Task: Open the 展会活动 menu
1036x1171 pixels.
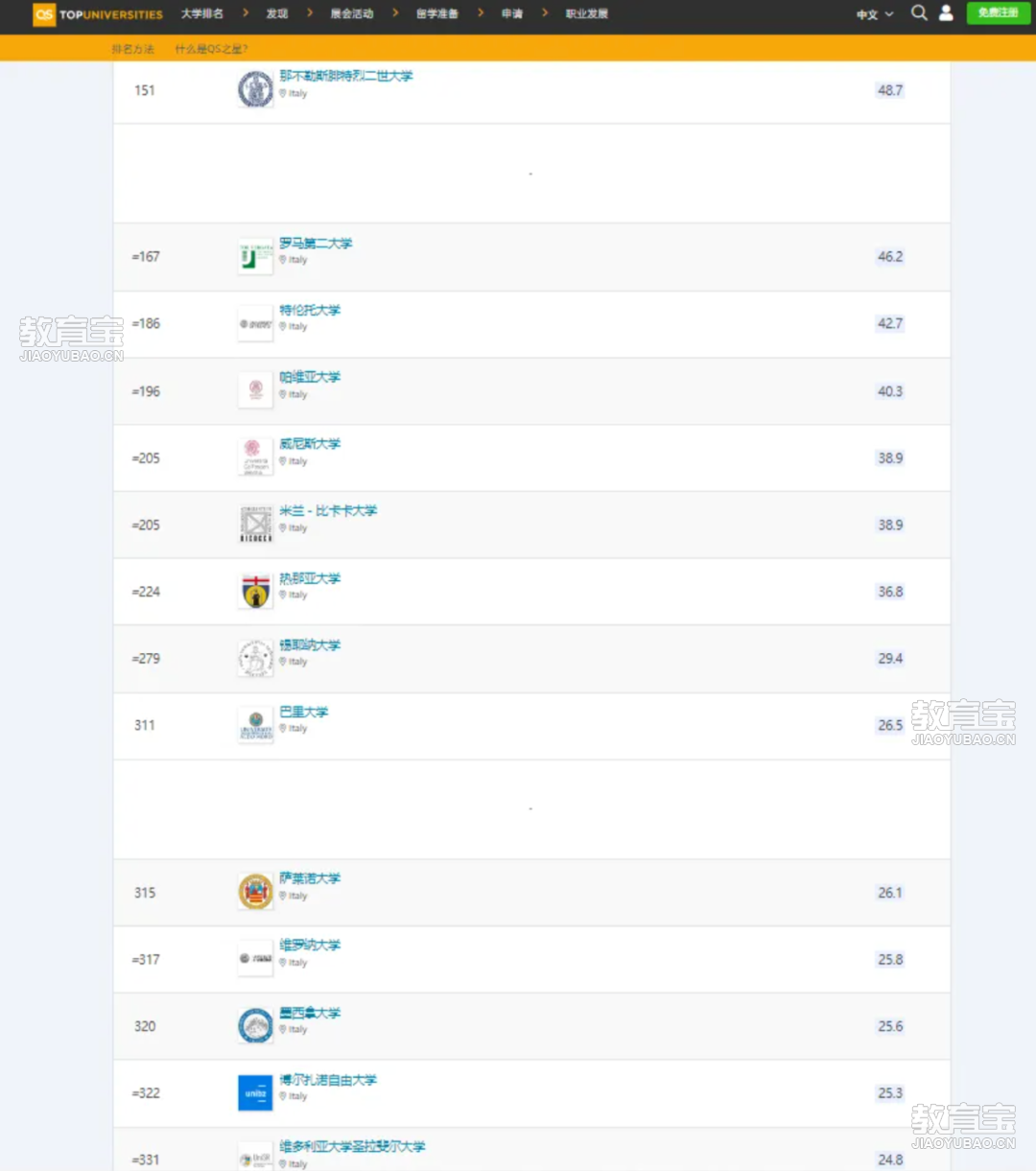Action: (x=352, y=13)
